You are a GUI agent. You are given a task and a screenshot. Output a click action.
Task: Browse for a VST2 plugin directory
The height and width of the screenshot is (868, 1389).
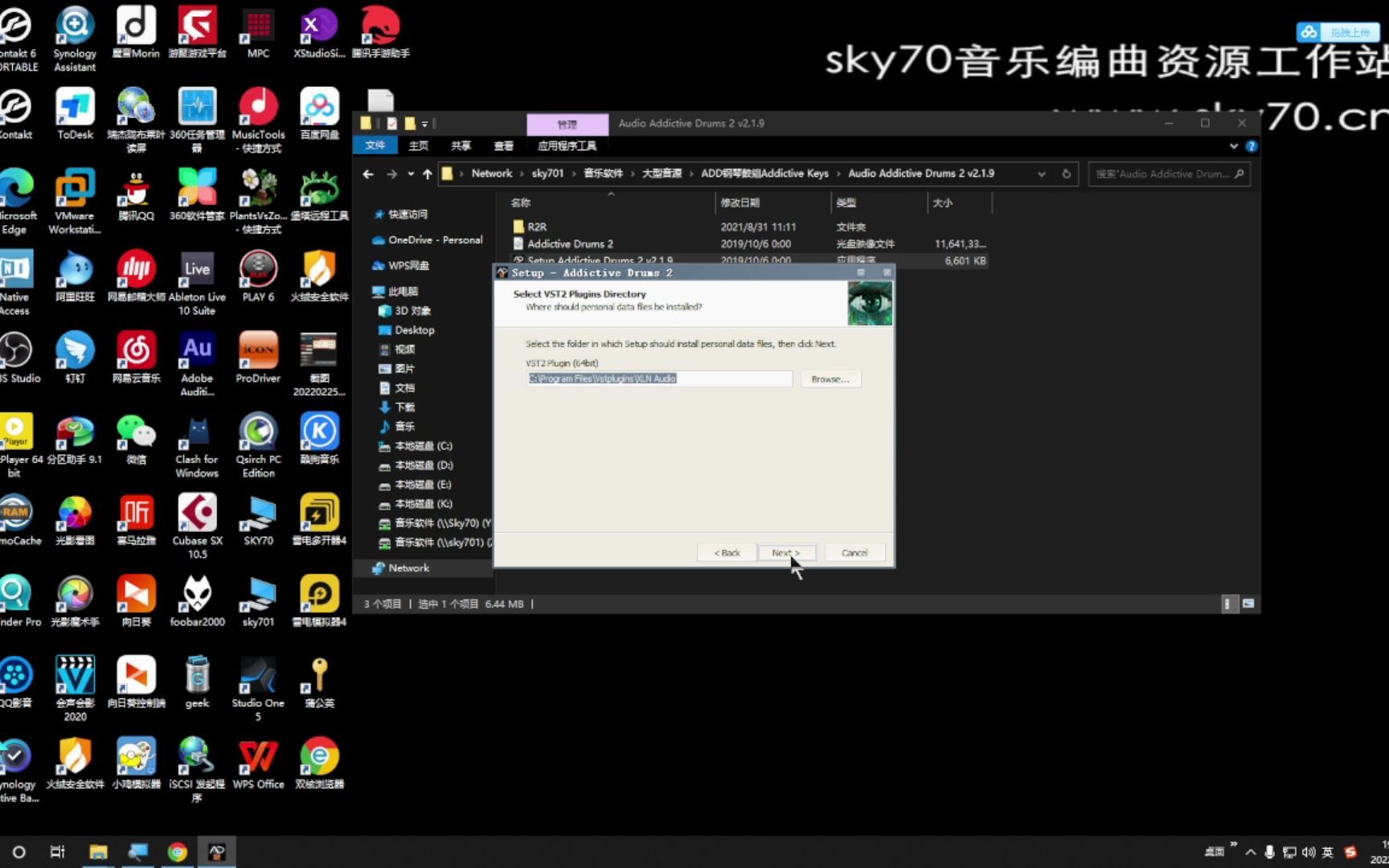[x=830, y=379]
